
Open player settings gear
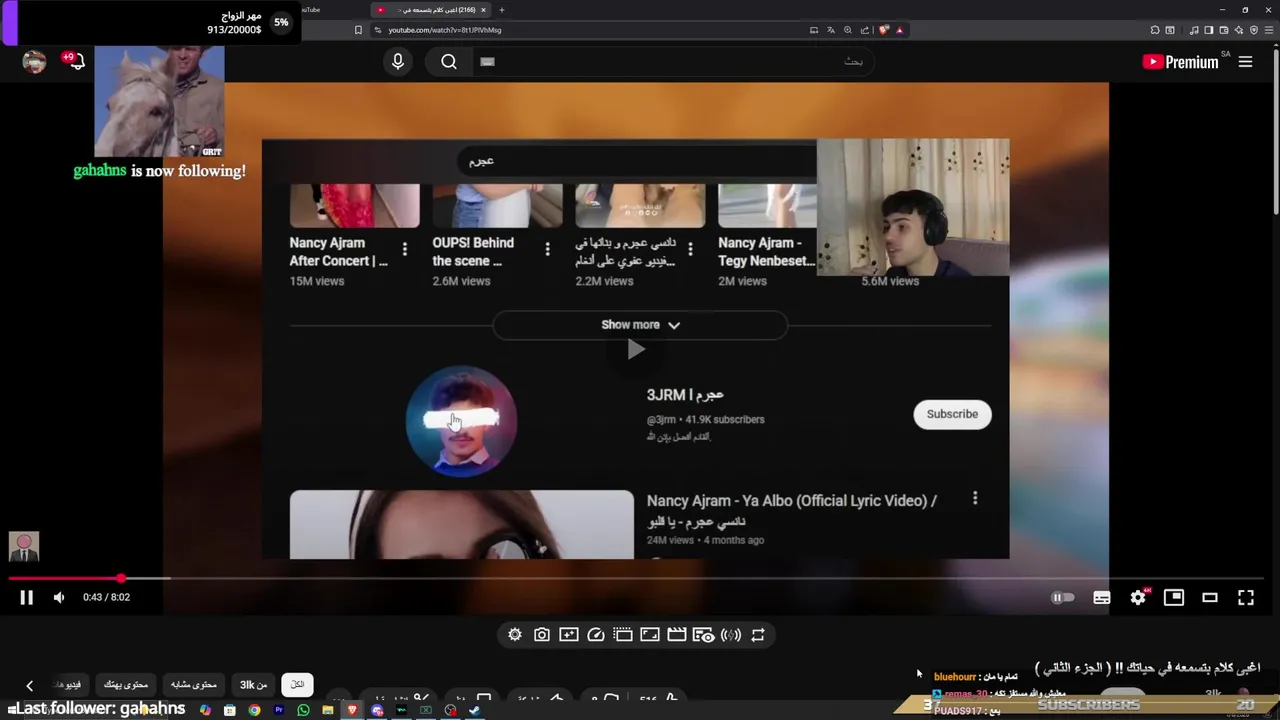[1138, 597]
